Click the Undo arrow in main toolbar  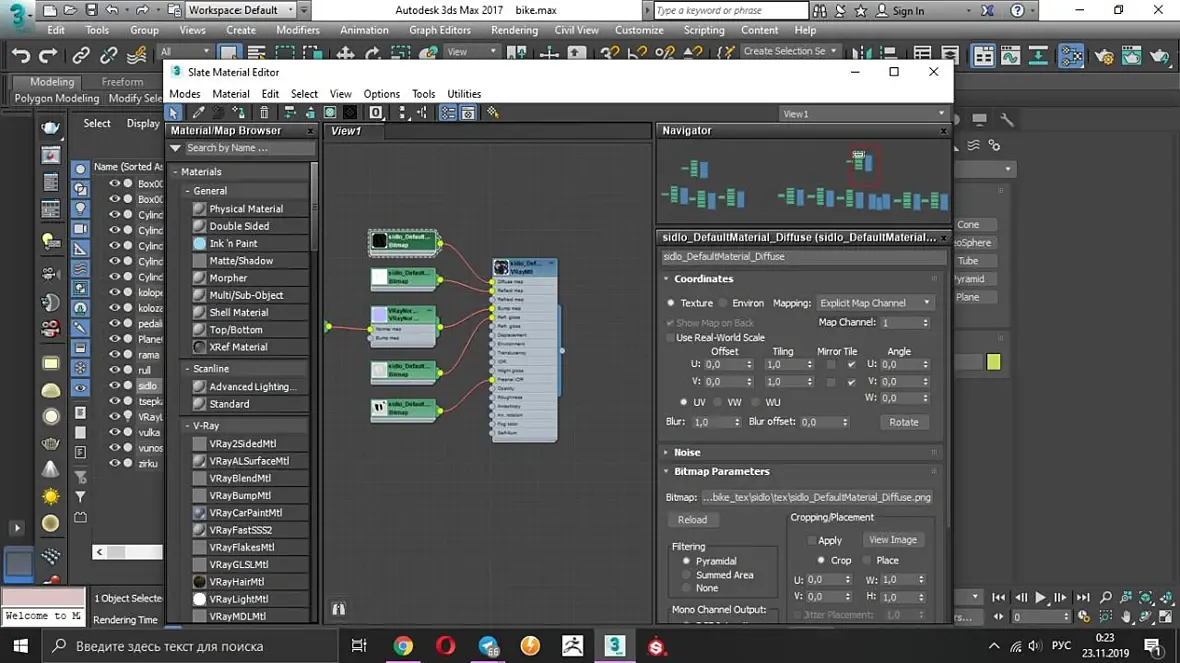coord(21,55)
